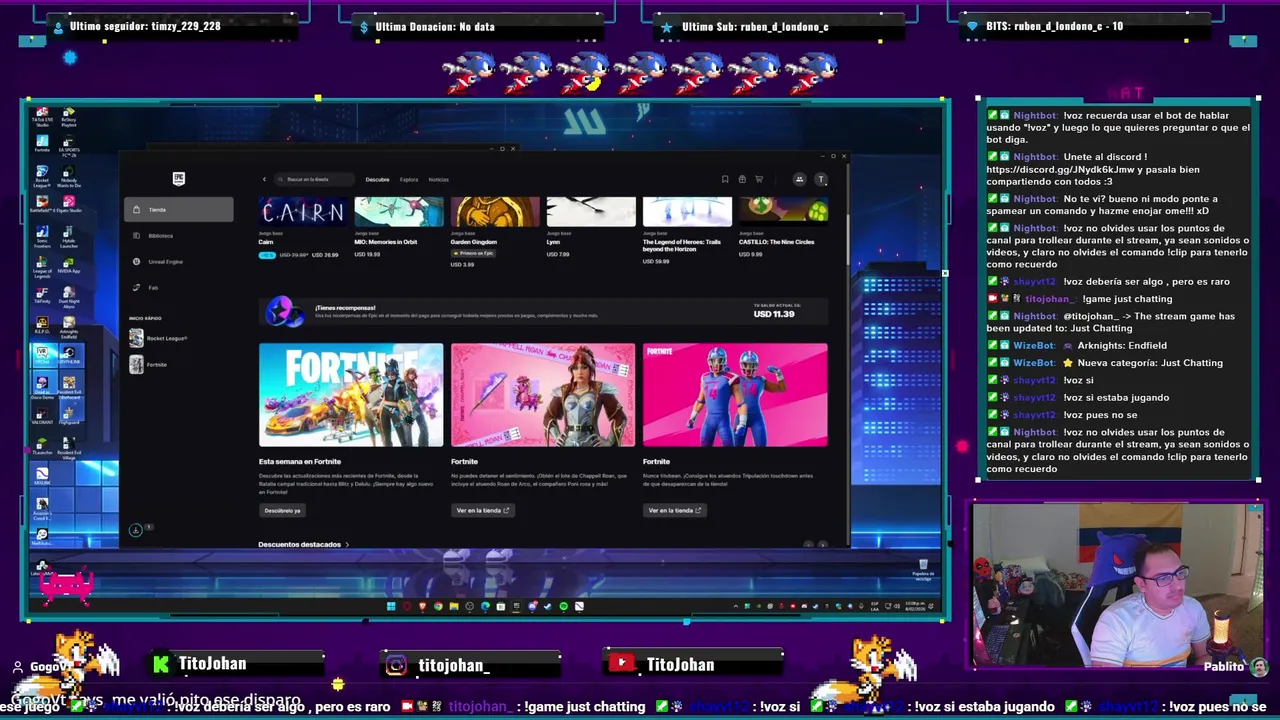Open the Chappell Roan Fortnite image
The image size is (1280, 720).
tap(543, 395)
